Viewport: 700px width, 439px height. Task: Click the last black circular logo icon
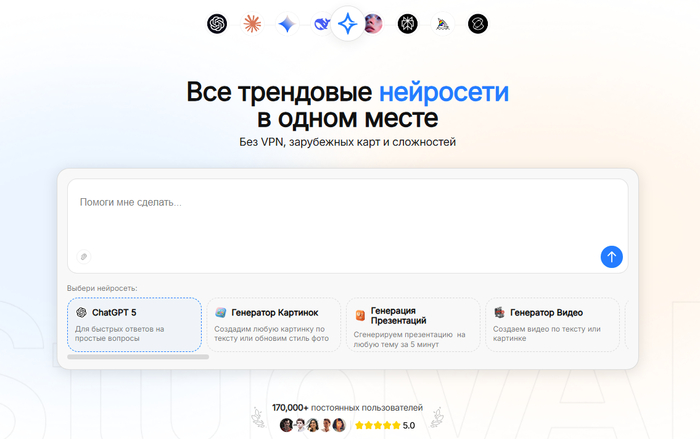click(x=478, y=24)
